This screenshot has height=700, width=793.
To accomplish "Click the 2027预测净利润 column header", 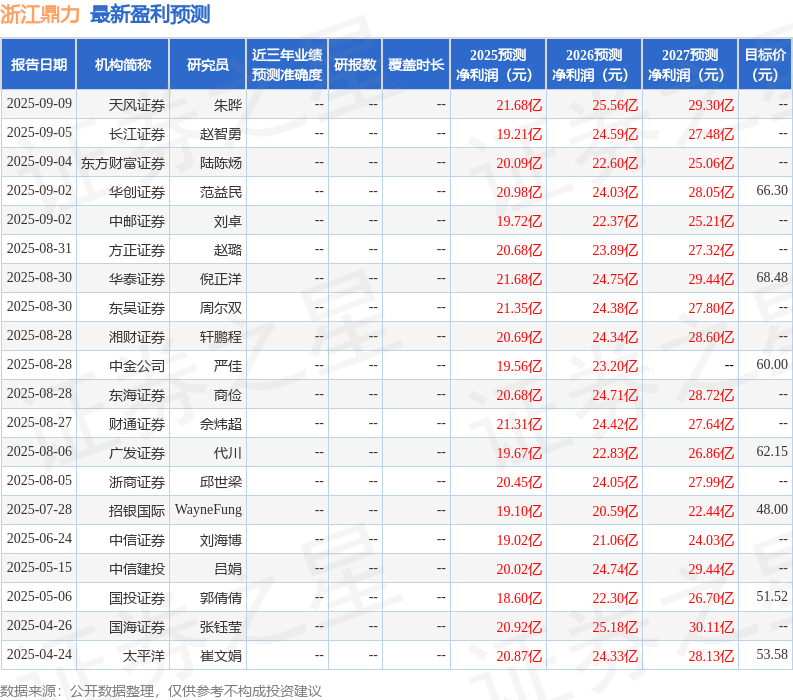I will point(690,65).
